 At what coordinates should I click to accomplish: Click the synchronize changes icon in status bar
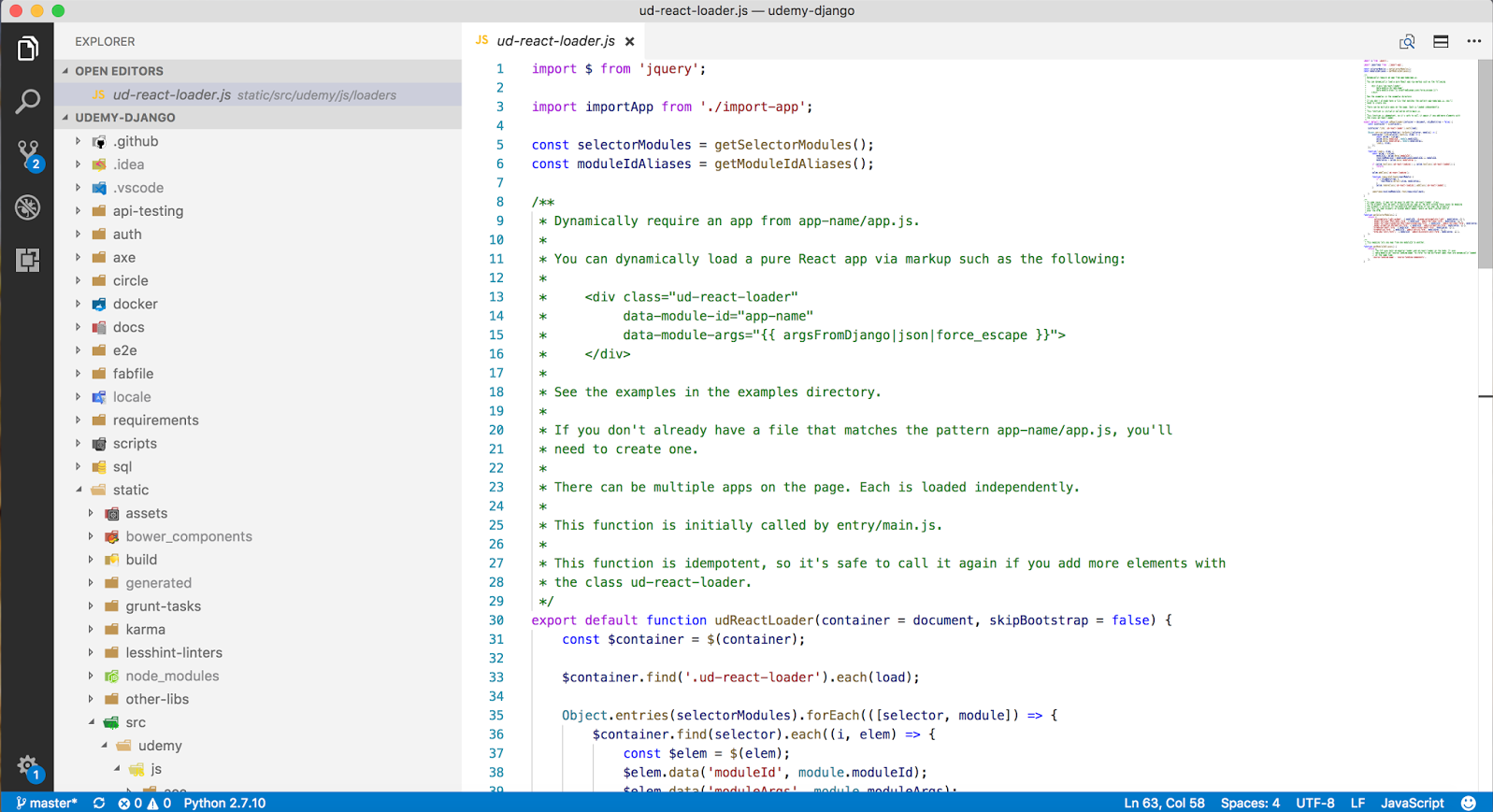point(99,803)
